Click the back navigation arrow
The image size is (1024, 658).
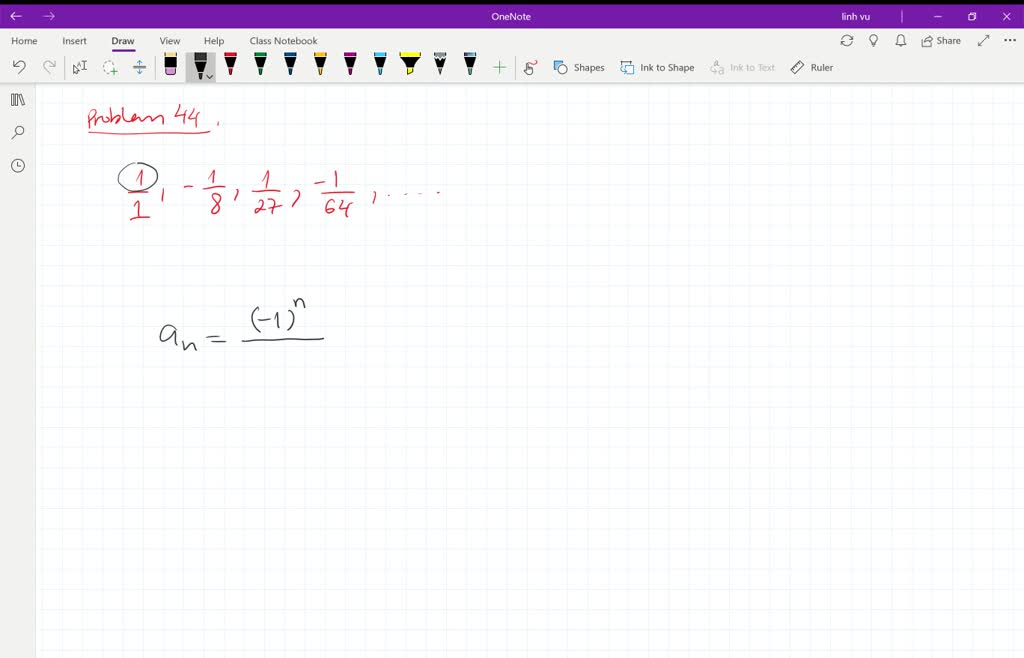point(15,16)
